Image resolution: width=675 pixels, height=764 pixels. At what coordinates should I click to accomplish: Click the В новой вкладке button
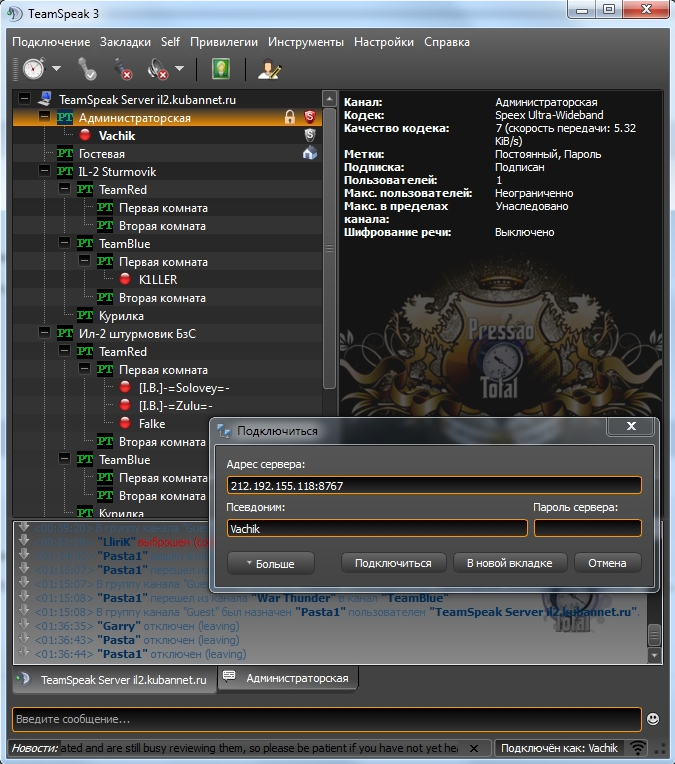pyautogui.click(x=510, y=563)
